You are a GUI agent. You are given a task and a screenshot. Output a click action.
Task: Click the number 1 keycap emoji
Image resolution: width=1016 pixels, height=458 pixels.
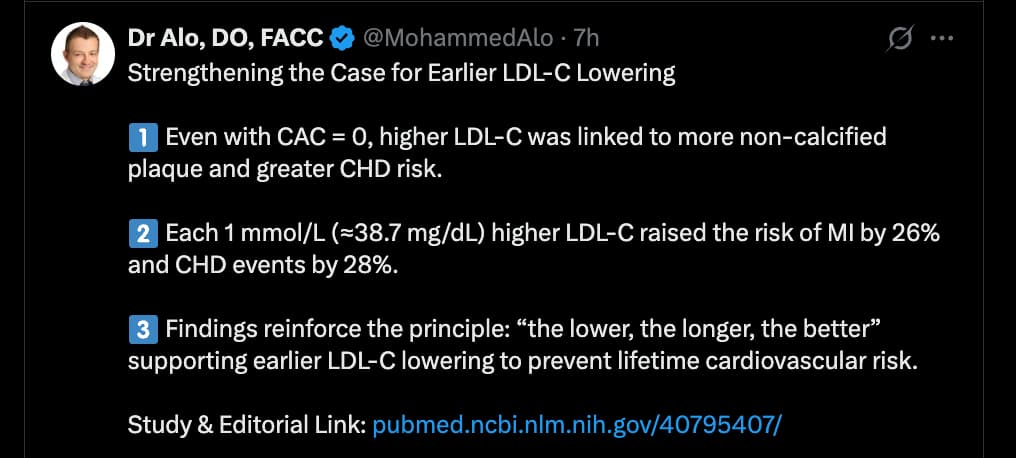pos(142,137)
